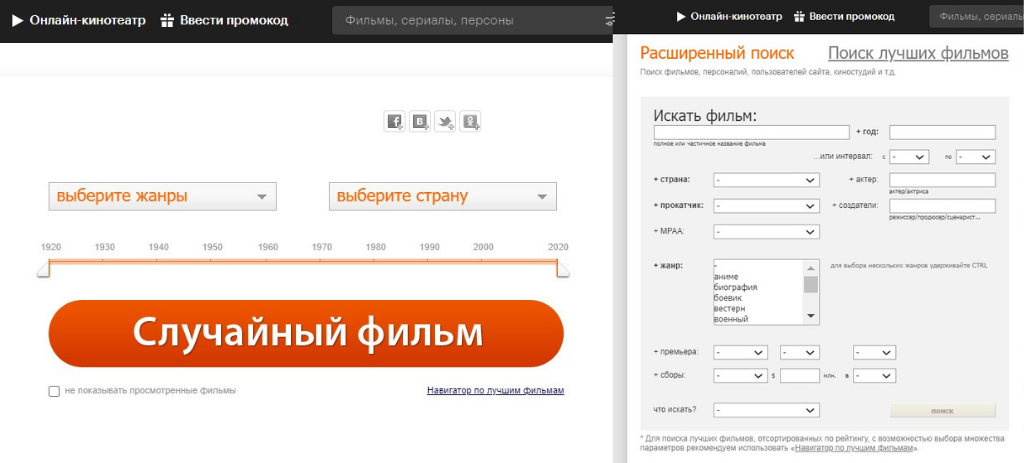Open the middle премьера dropdown
The width and height of the screenshot is (1024, 463).
pos(799,353)
